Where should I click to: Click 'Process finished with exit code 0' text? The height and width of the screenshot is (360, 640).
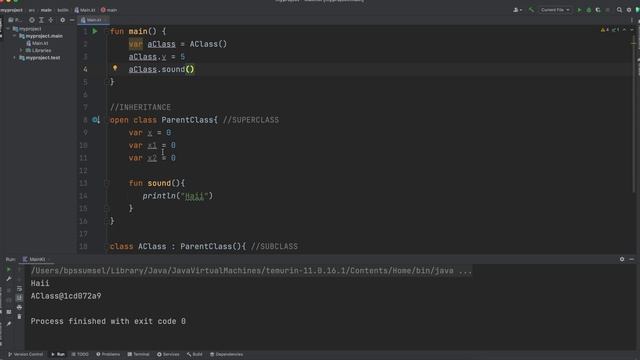coord(108,321)
